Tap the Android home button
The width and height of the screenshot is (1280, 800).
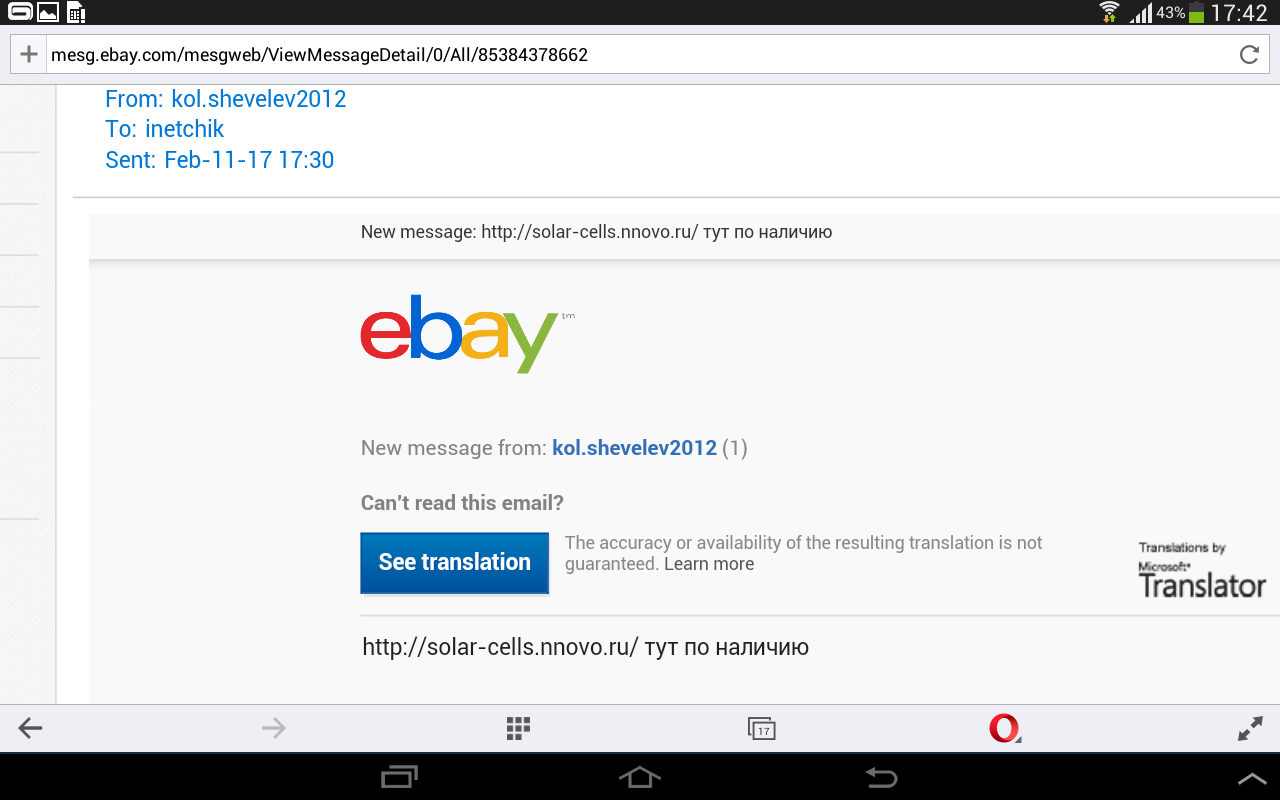tap(640, 777)
